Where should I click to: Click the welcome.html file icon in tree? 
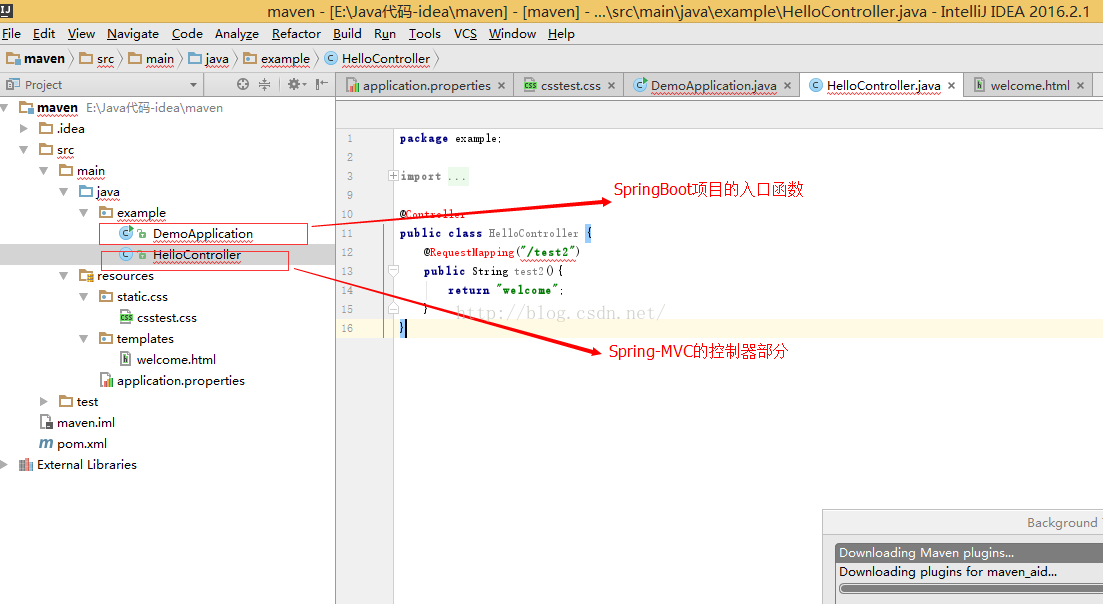[x=126, y=359]
